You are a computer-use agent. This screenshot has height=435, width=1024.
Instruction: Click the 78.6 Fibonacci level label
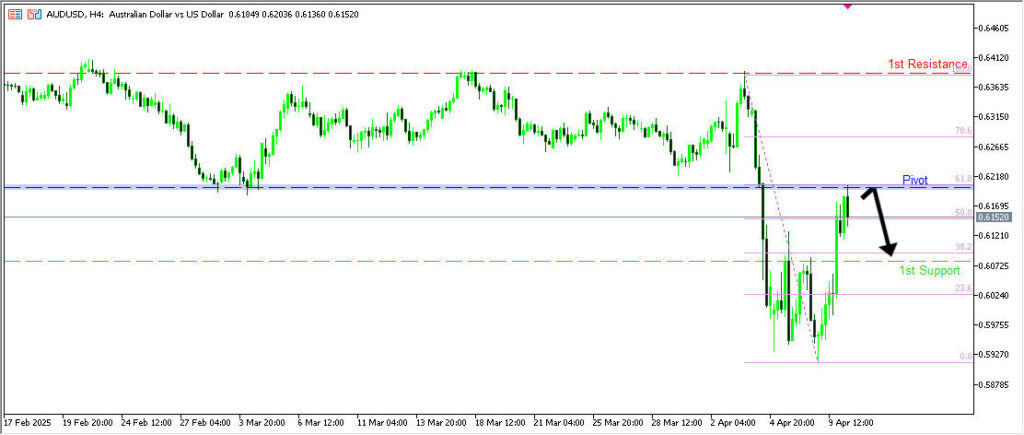pyautogui.click(x=962, y=130)
